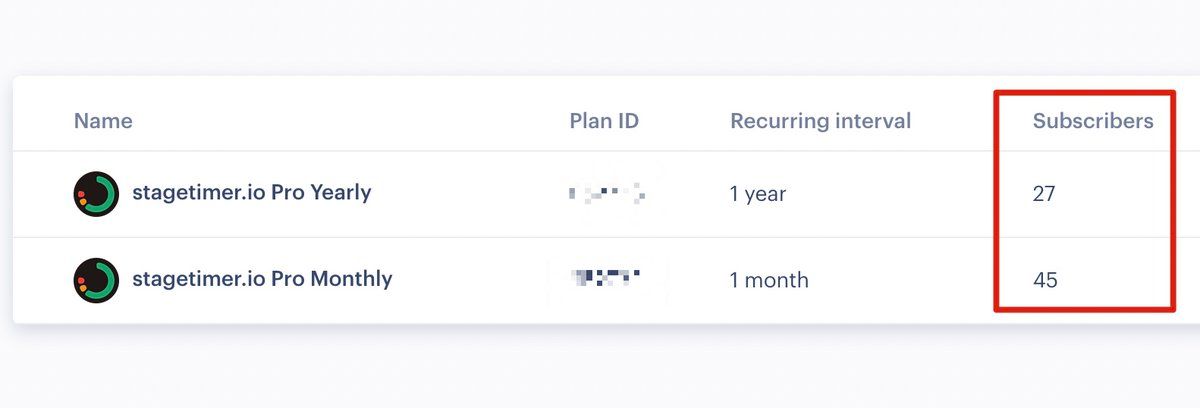The width and height of the screenshot is (1200, 408).
Task: Click the word "Monthly" in second plan name
Action: (x=351, y=279)
